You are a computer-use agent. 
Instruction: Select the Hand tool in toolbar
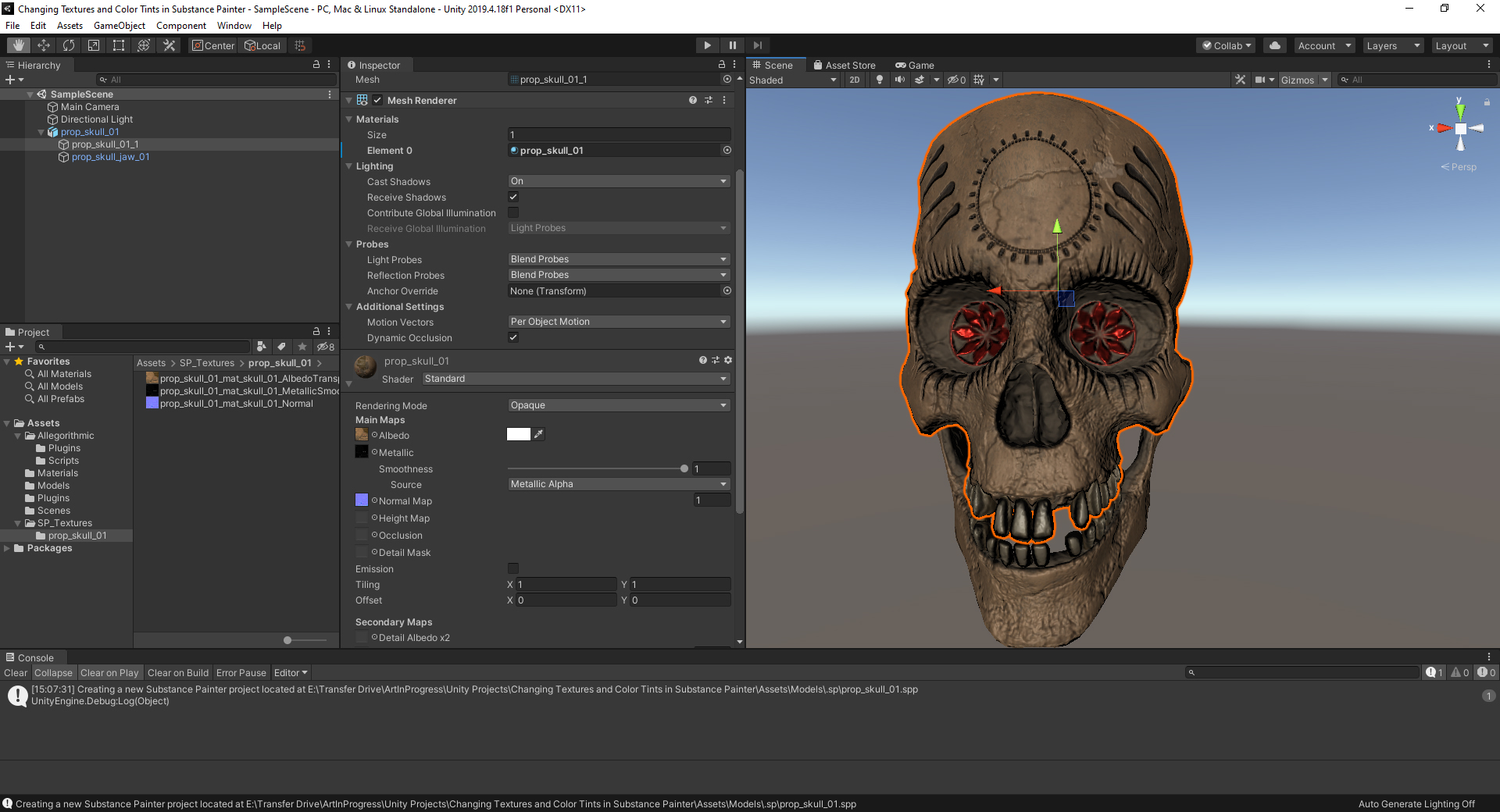click(19, 45)
